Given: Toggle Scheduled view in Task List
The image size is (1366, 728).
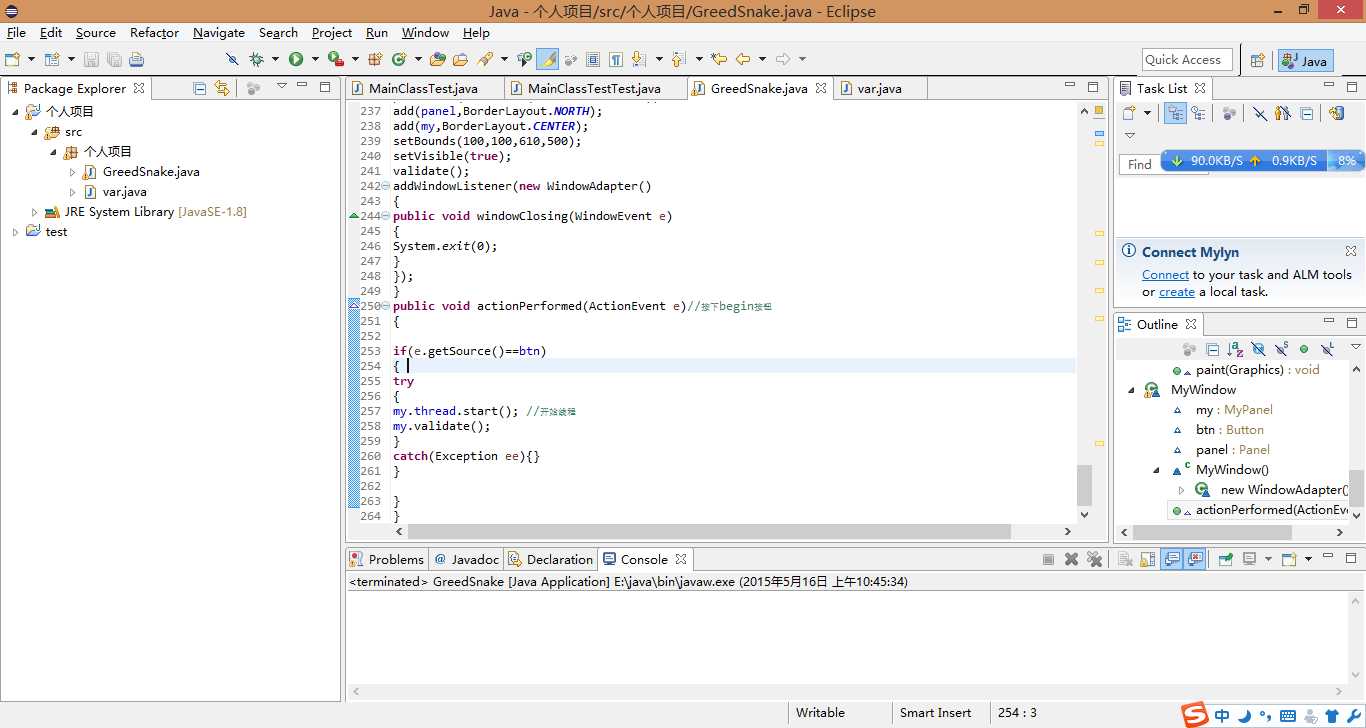Looking at the screenshot, I should 1198,113.
